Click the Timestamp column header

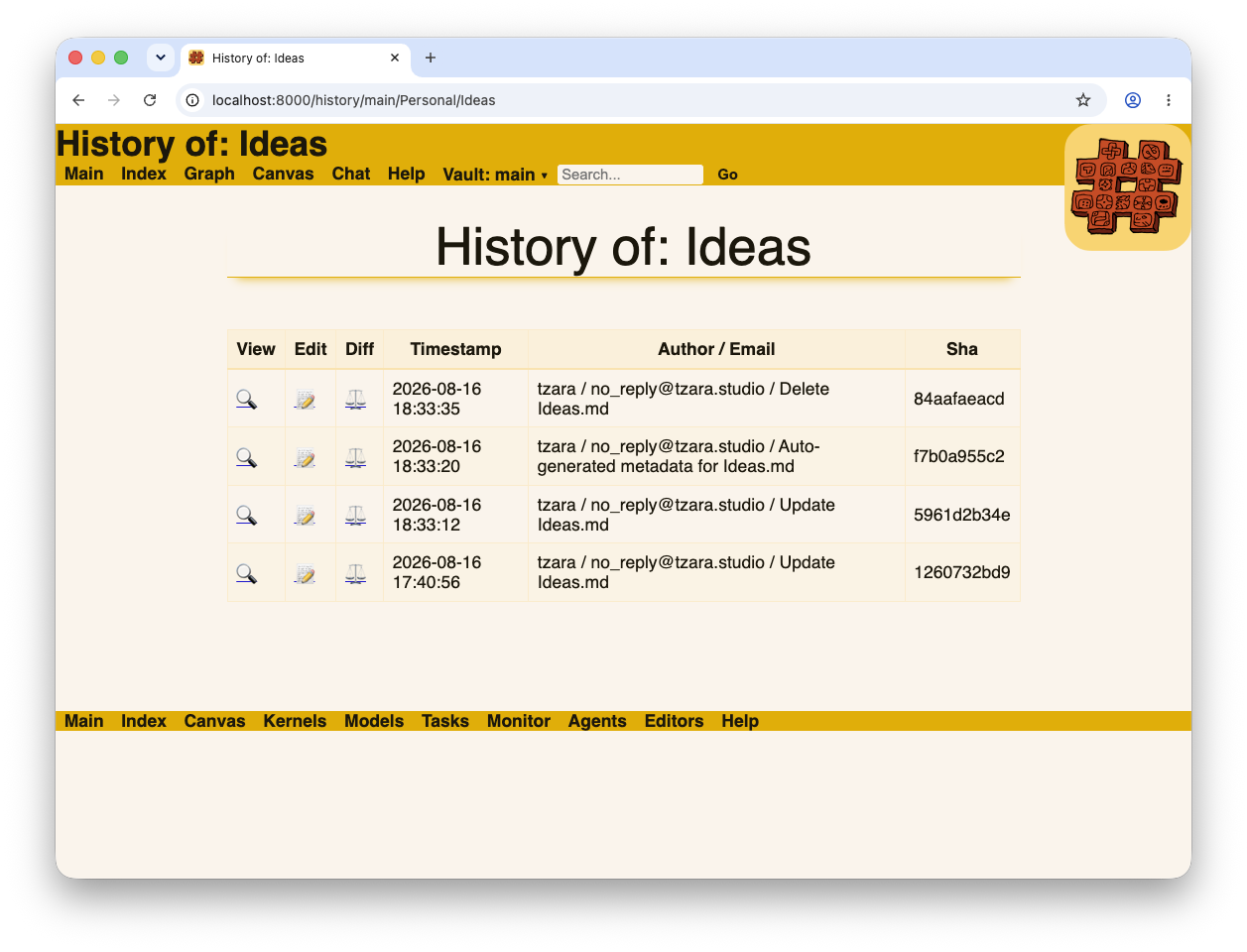[x=456, y=349]
